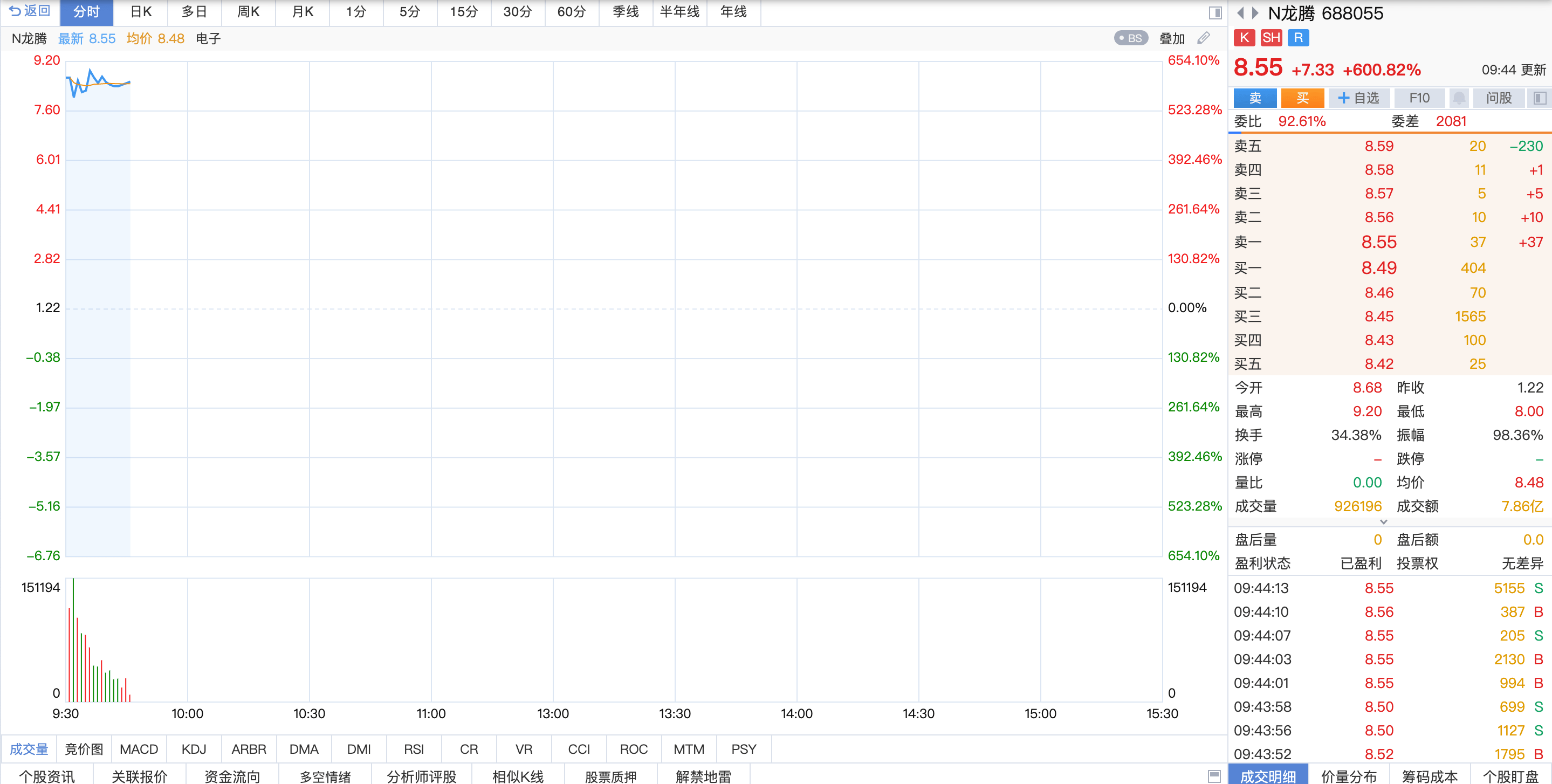Viewport: 1552px width, 784px height.
Task: Switch to the 季线 quarterly tab
Action: [x=626, y=12]
